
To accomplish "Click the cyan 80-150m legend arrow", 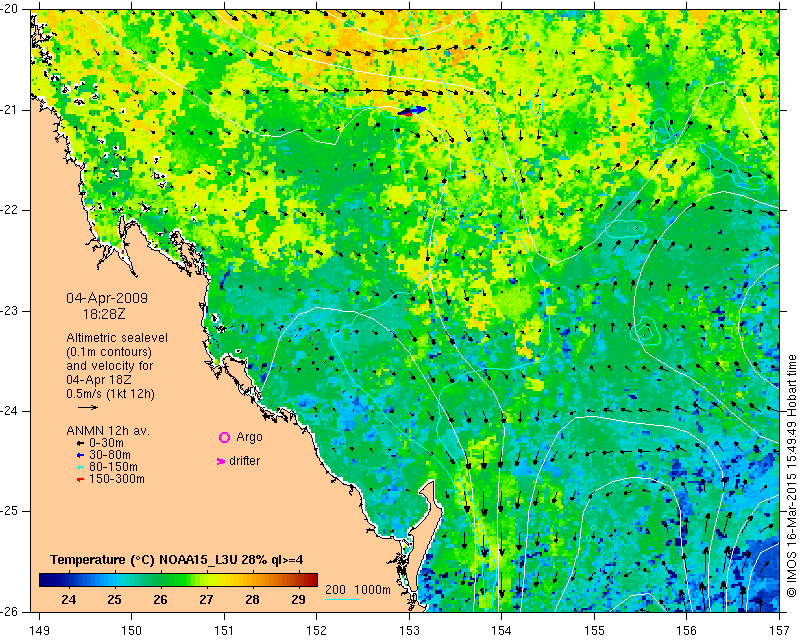I will (80, 467).
